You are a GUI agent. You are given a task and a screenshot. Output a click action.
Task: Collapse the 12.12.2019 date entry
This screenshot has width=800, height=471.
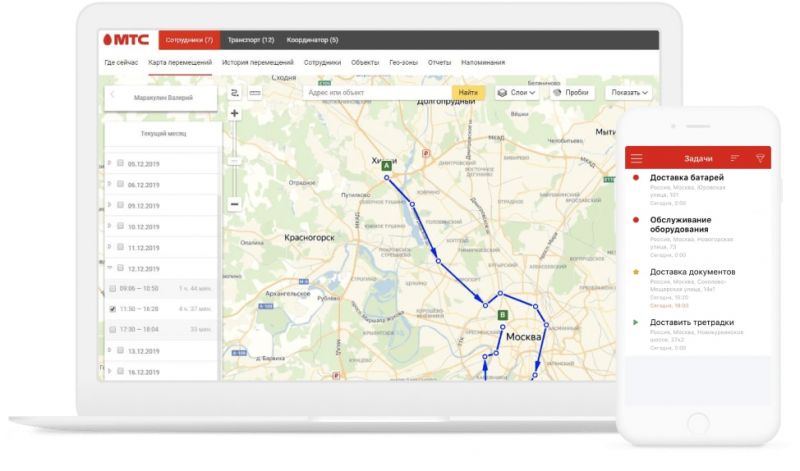[109, 268]
